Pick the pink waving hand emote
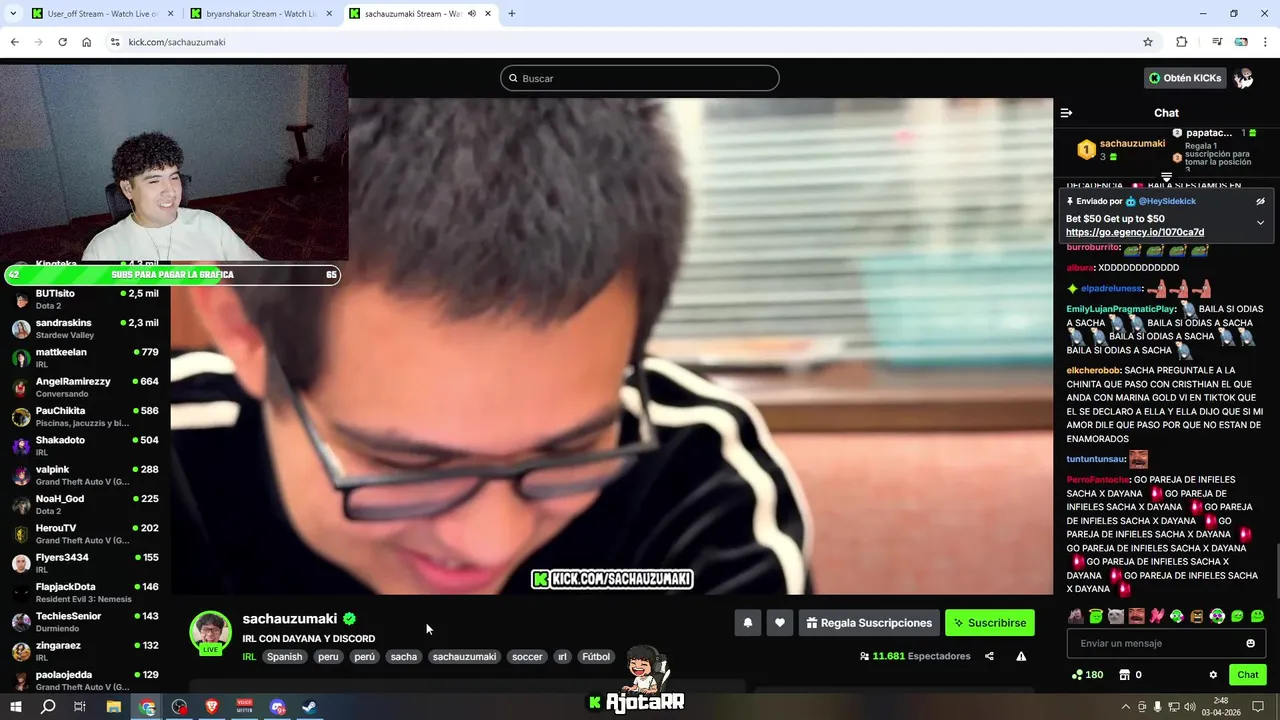Viewport: 1280px width, 720px height. [x=1157, y=616]
